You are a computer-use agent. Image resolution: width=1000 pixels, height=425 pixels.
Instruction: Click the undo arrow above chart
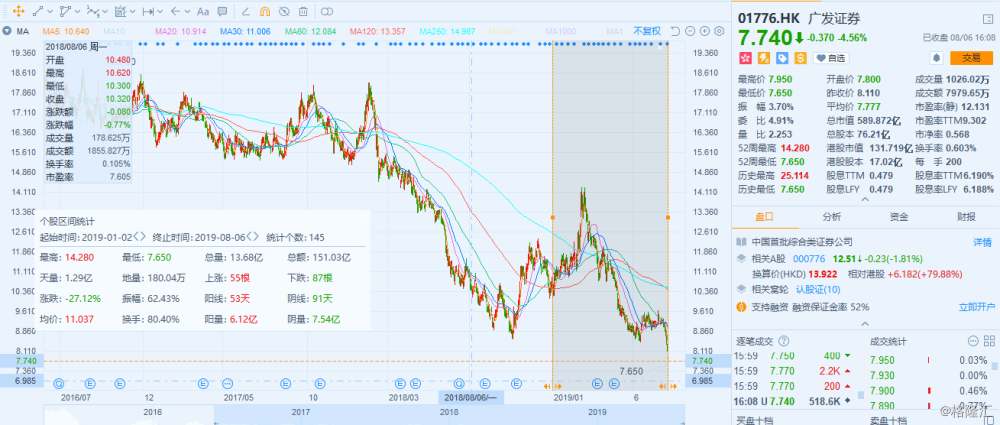pos(677,31)
